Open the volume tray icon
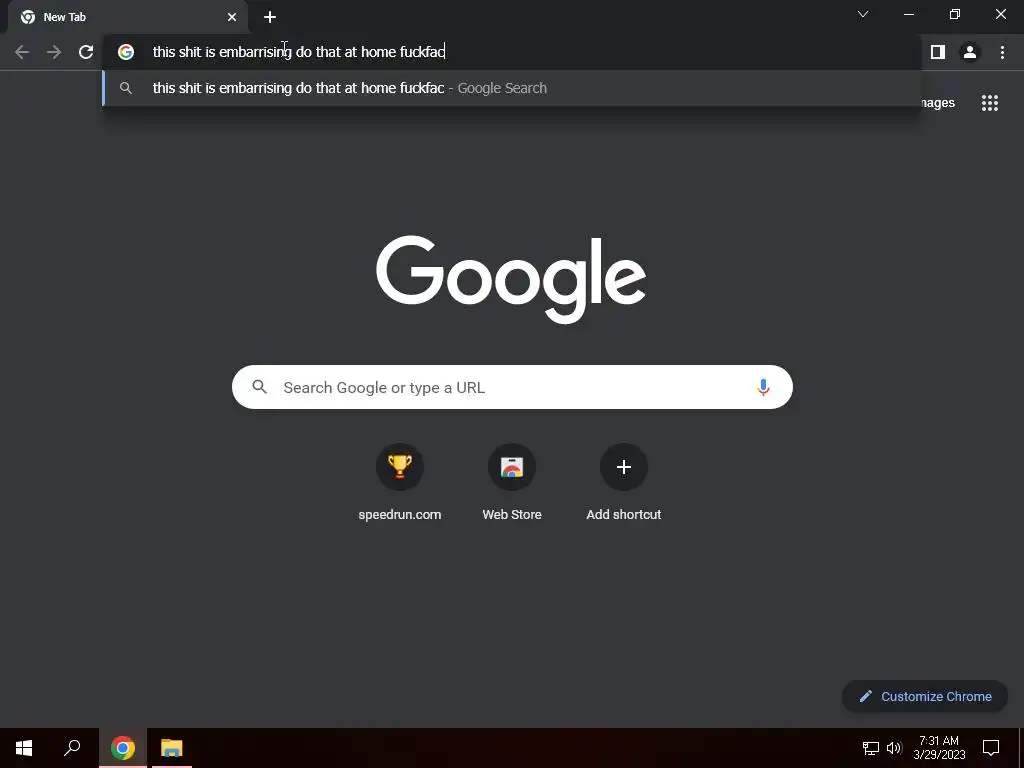 894,748
